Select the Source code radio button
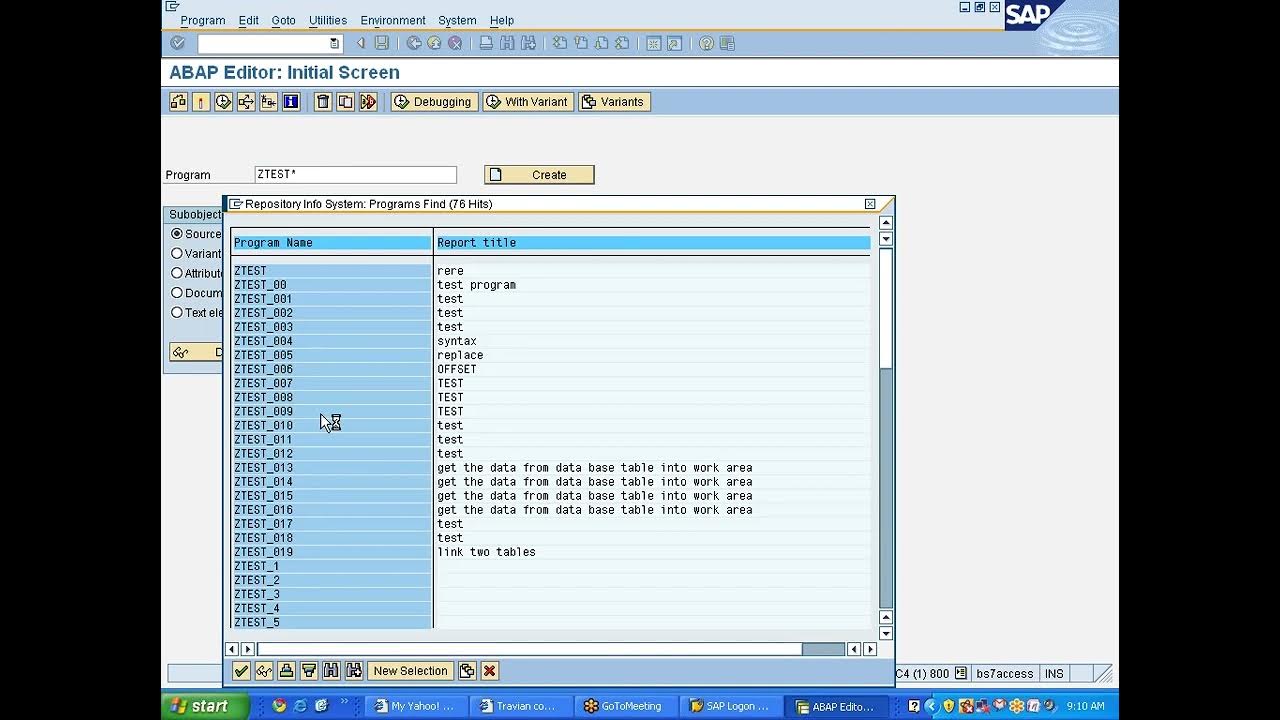Screen dimensions: 1280x720 tap(177, 234)
